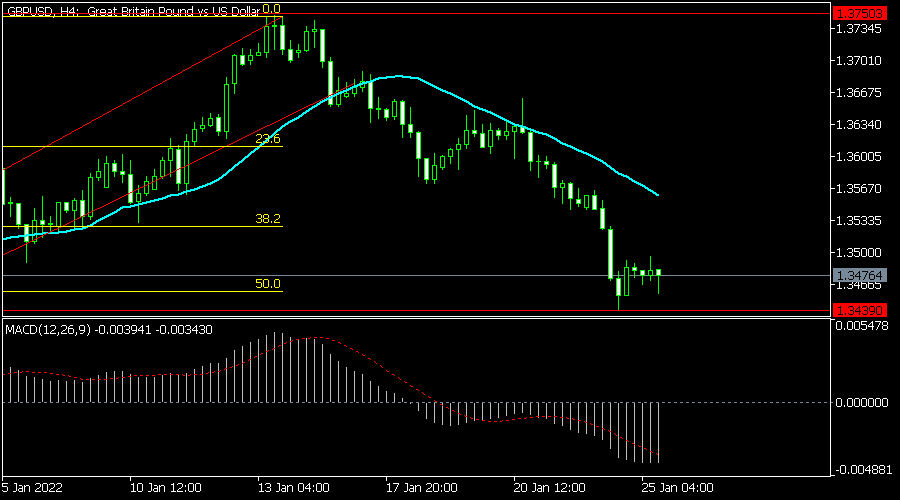Click the current price tag 1.34764
The height and width of the screenshot is (500, 900).
coord(859,276)
